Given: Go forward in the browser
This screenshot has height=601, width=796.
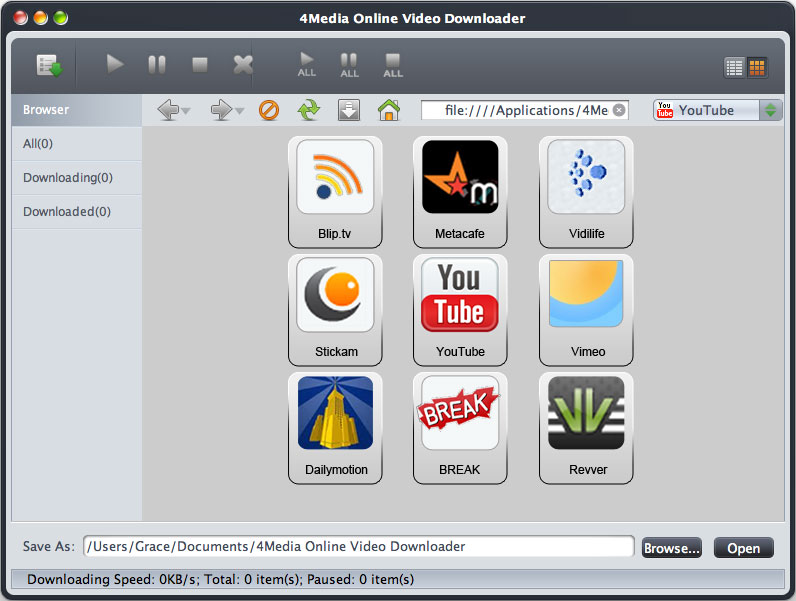Looking at the screenshot, I should [221, 110].
